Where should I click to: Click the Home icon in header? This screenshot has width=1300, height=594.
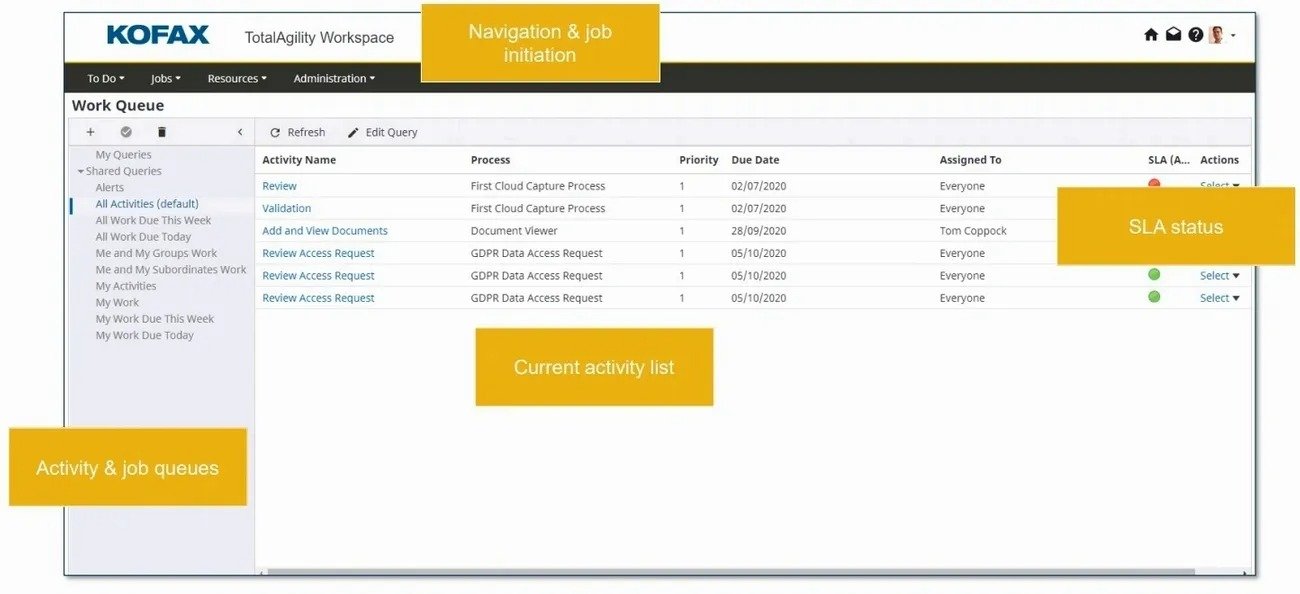click(x=1151, y=35)
